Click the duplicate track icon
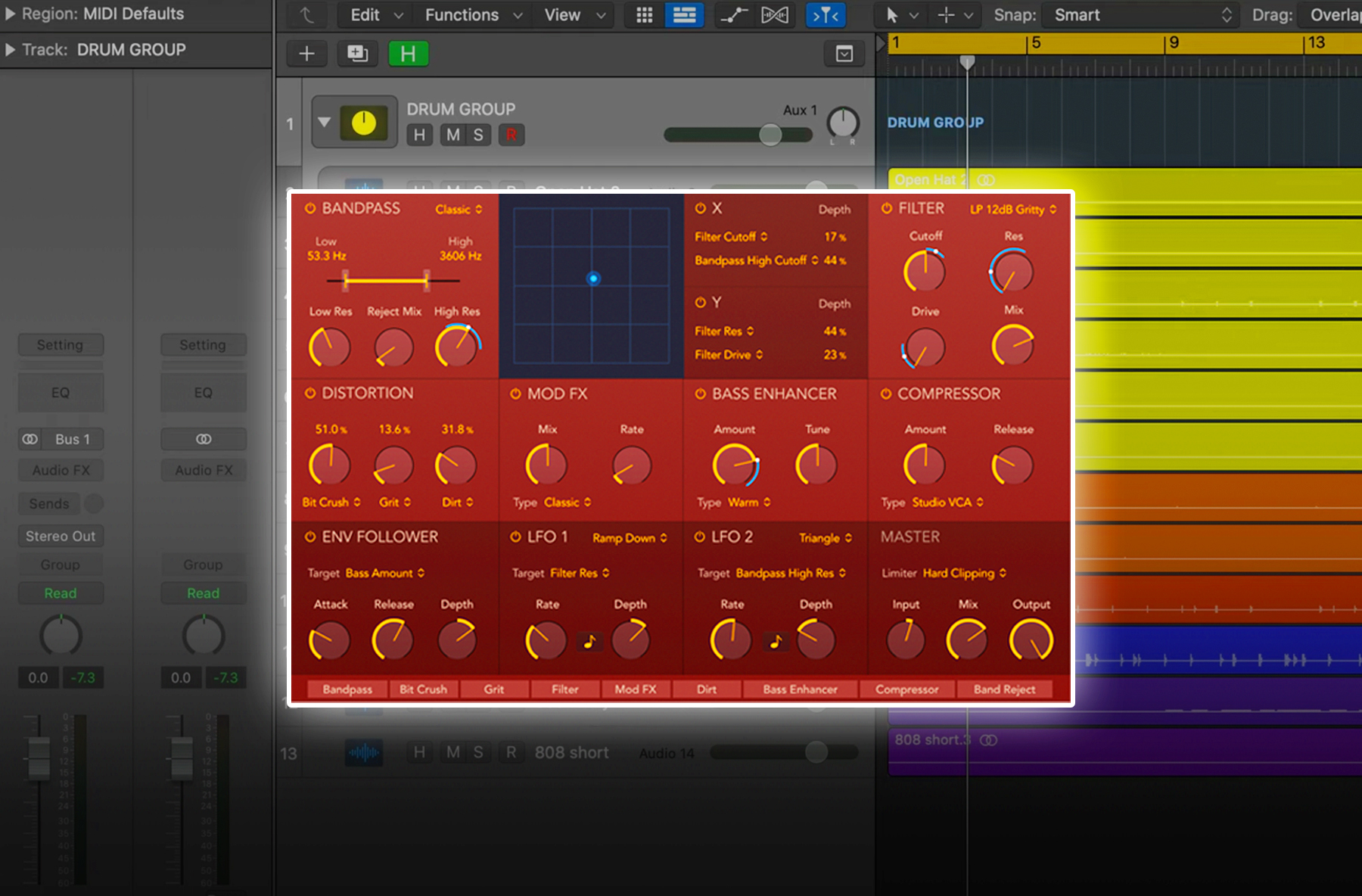The height and width of the screenshot is (896, 1362). (x=357, y=54)
